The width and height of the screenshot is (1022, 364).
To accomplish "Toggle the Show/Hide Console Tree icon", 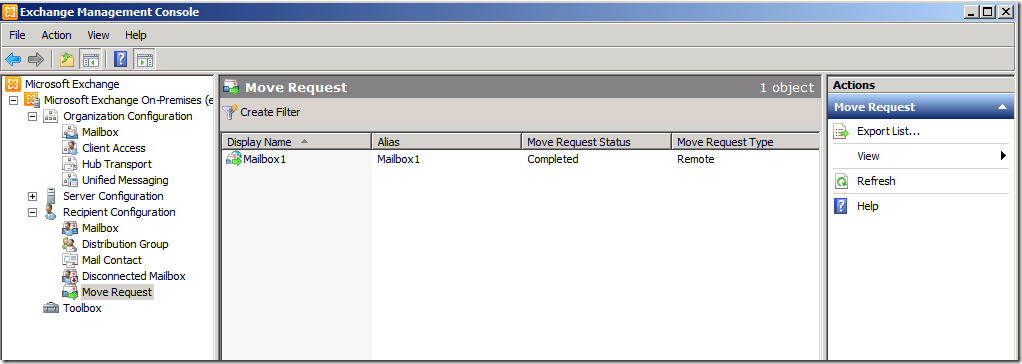I will point(90,60).
